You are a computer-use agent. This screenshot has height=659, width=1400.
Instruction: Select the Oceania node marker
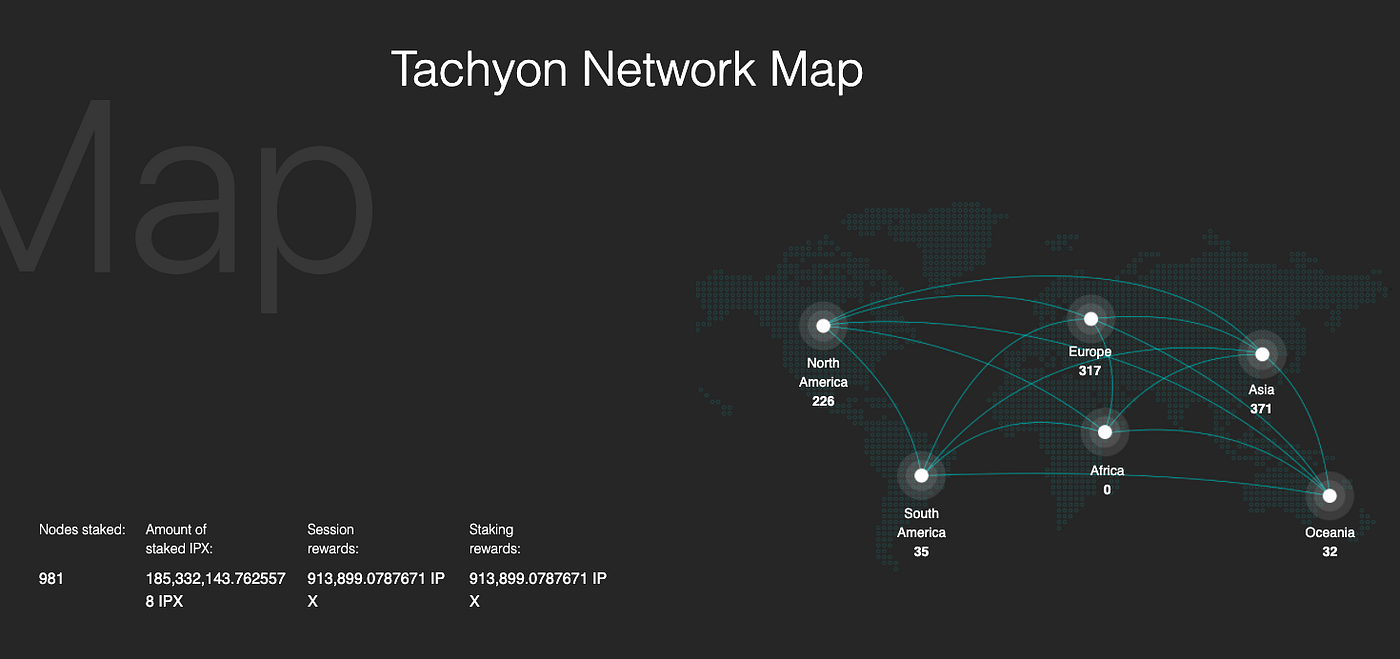point(1329,495)
